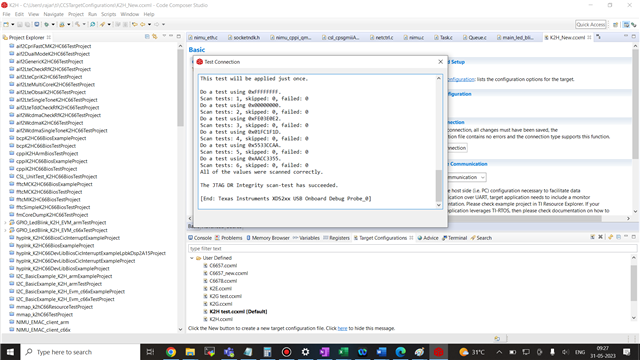The width and height of the screenshot is (640, 360).
Task: Switch to the Console tab
Action: tap(200, 238)
